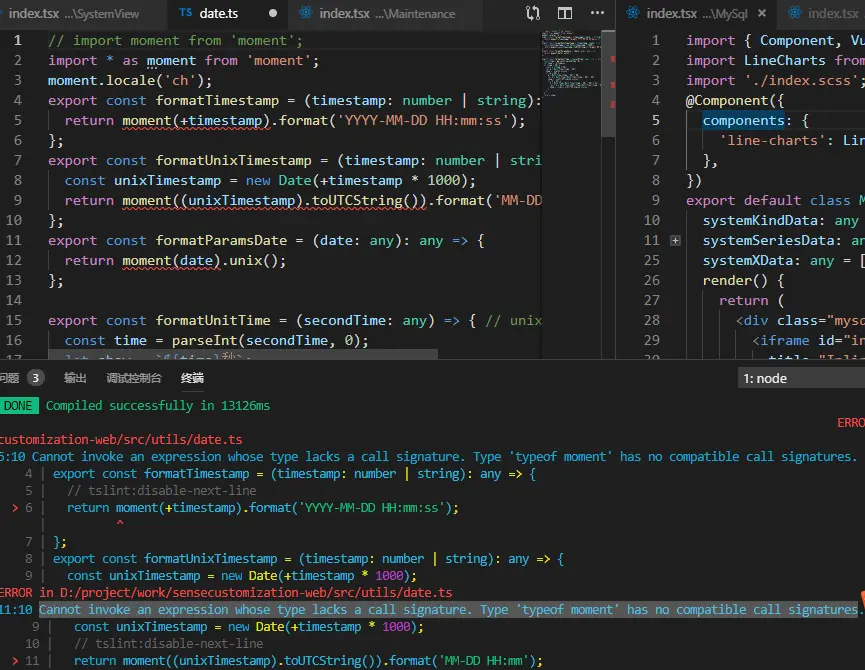Click the TS file icon on date.ts tab
Screen dimensions: 865x670
point(185,13)
